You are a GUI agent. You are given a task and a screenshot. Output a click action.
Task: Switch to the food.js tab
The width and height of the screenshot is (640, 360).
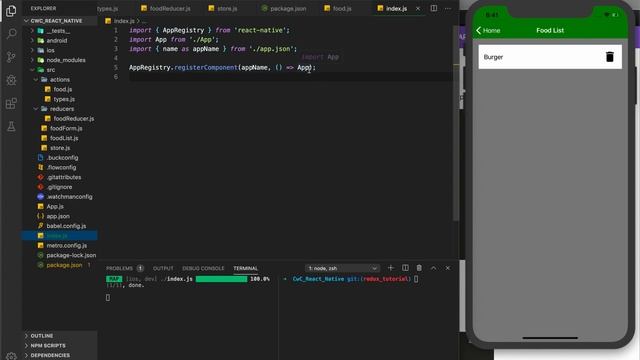coord(338,8)
